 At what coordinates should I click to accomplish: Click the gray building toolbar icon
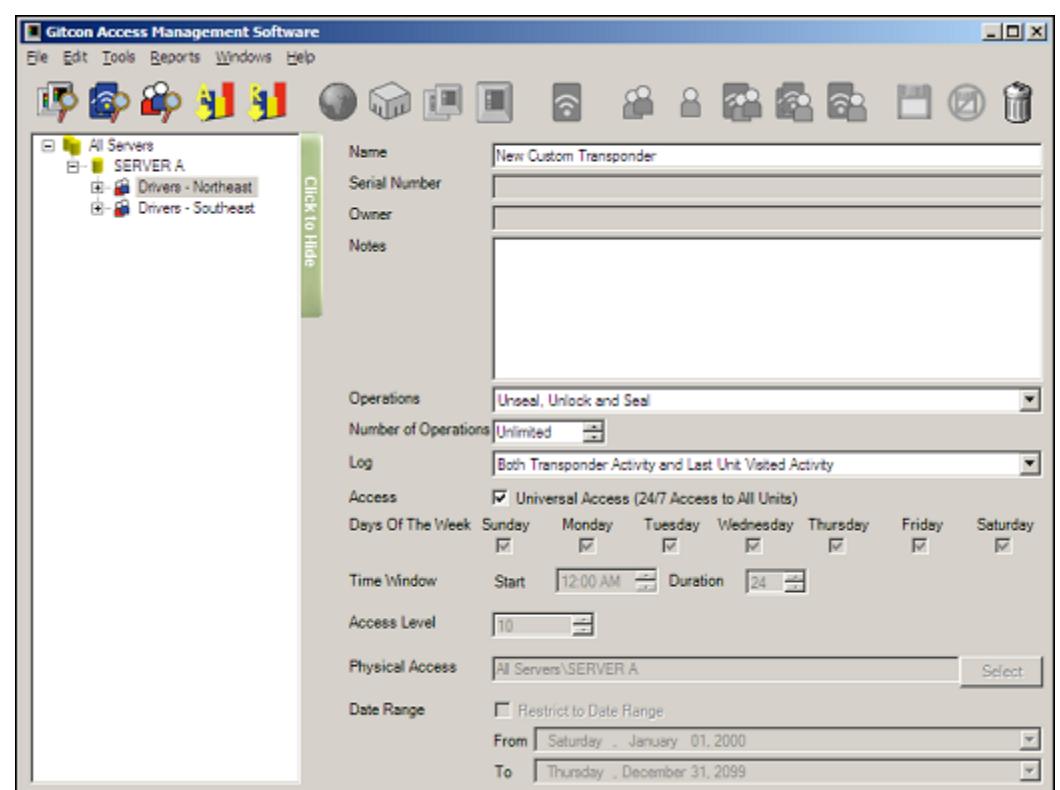click(x=389, y=102)
